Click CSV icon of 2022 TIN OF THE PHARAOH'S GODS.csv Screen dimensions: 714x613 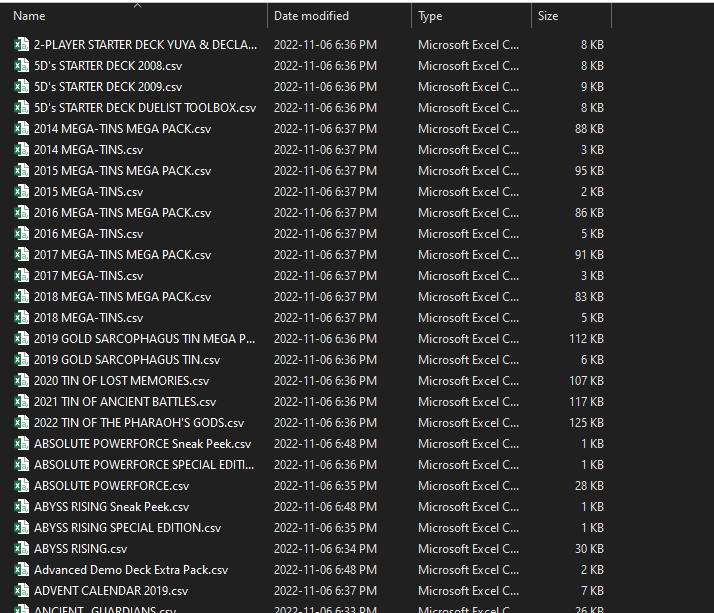pos(21,422)
